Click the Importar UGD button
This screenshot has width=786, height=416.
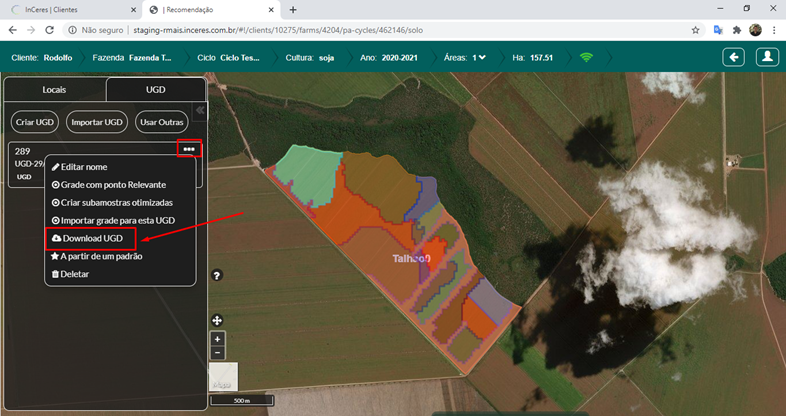coord(97,122)
